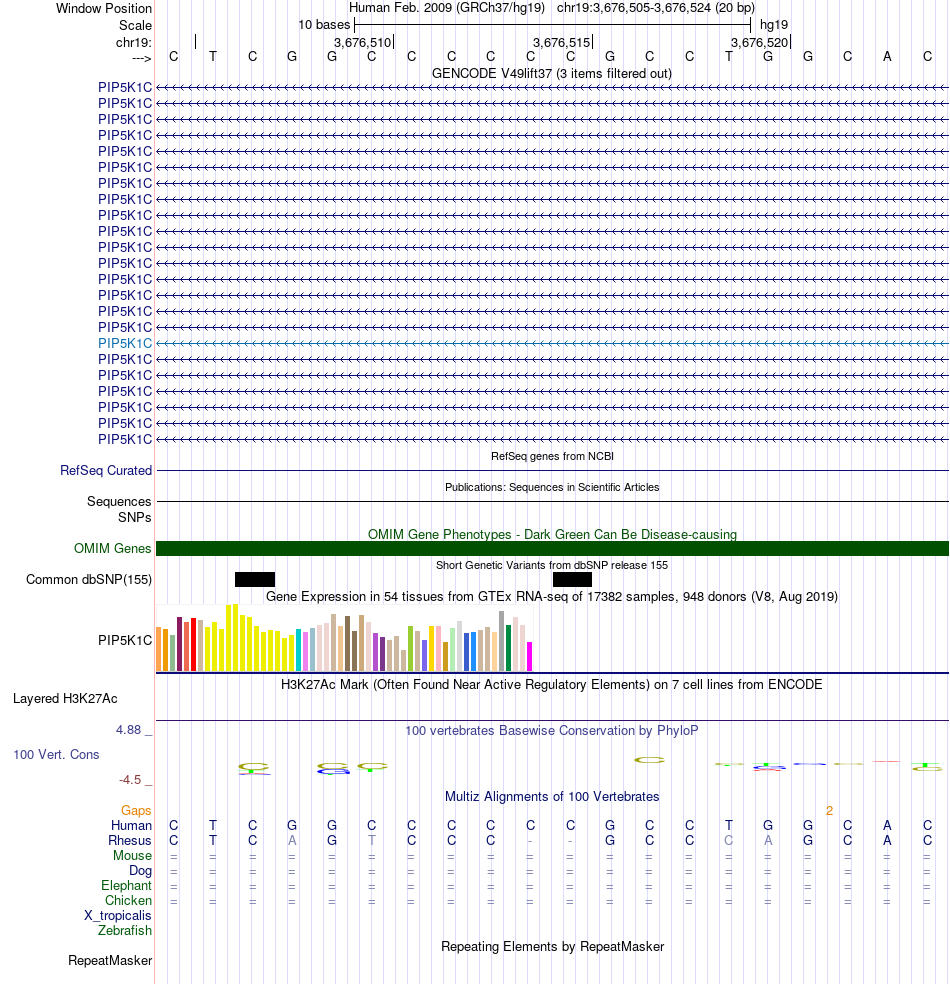Open the RefSeq Curated track label

[106, 471]
